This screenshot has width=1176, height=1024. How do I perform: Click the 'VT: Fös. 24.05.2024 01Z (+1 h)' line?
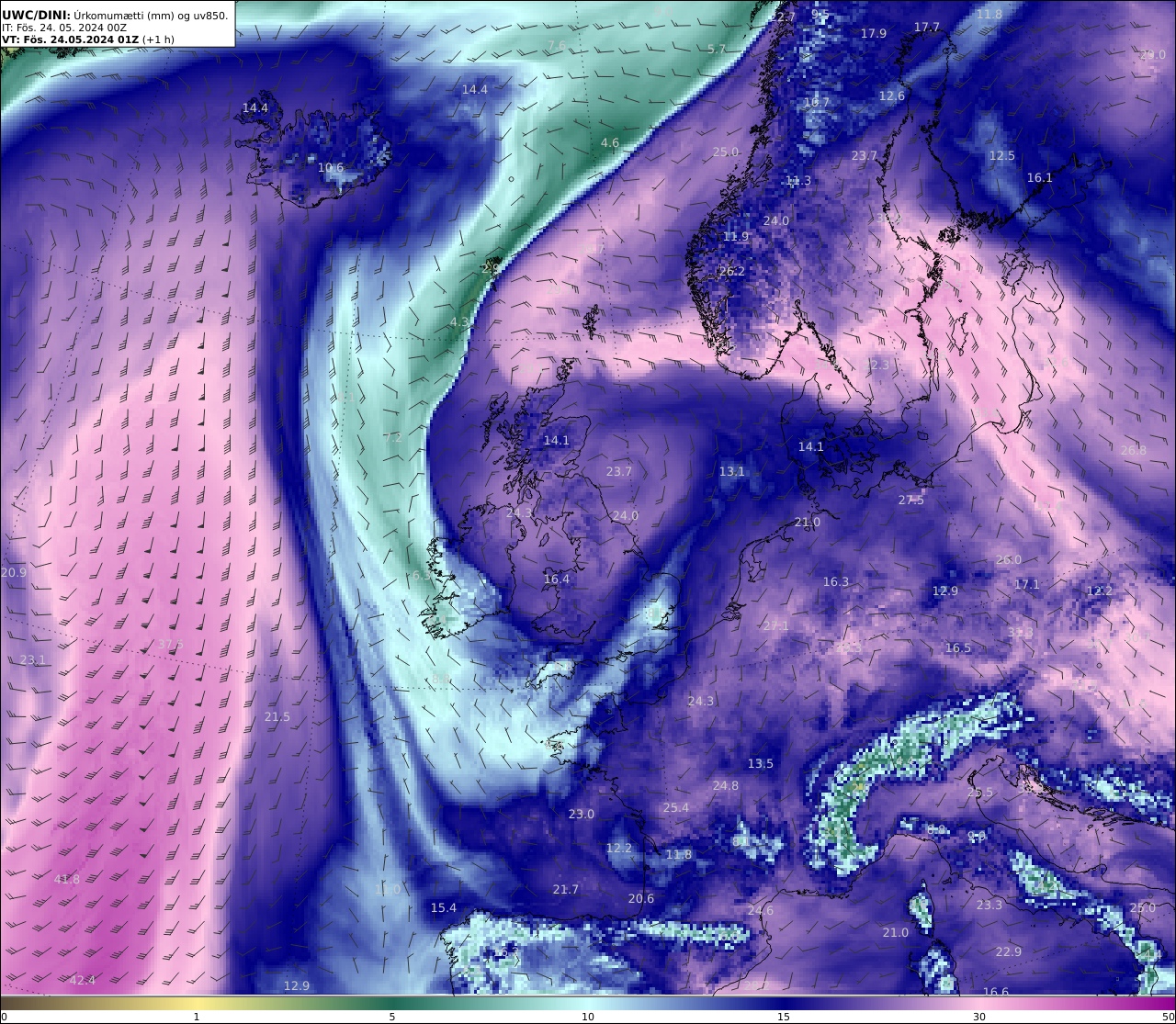click(88, 39)
